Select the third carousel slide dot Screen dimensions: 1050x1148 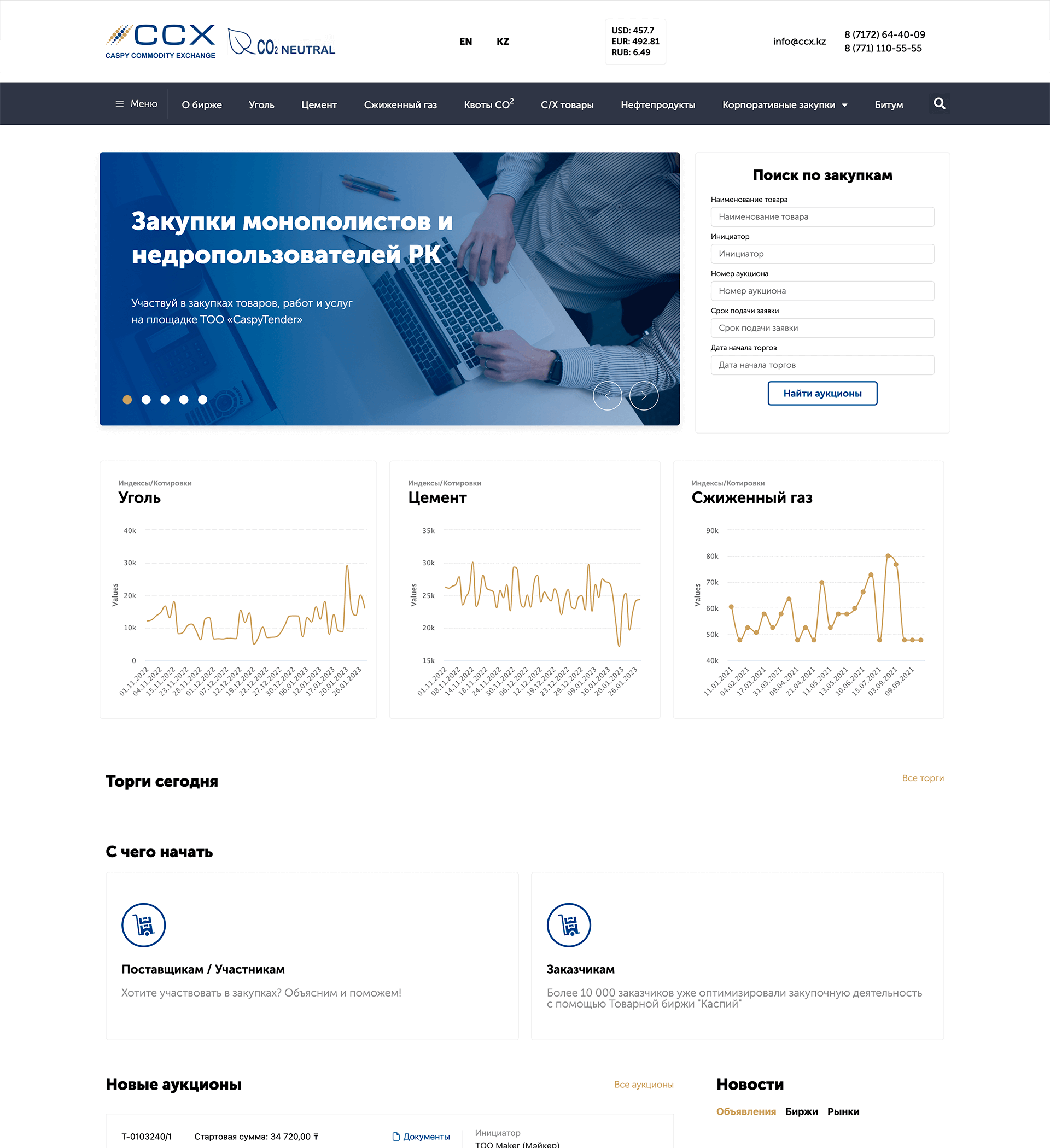(165, 400)
